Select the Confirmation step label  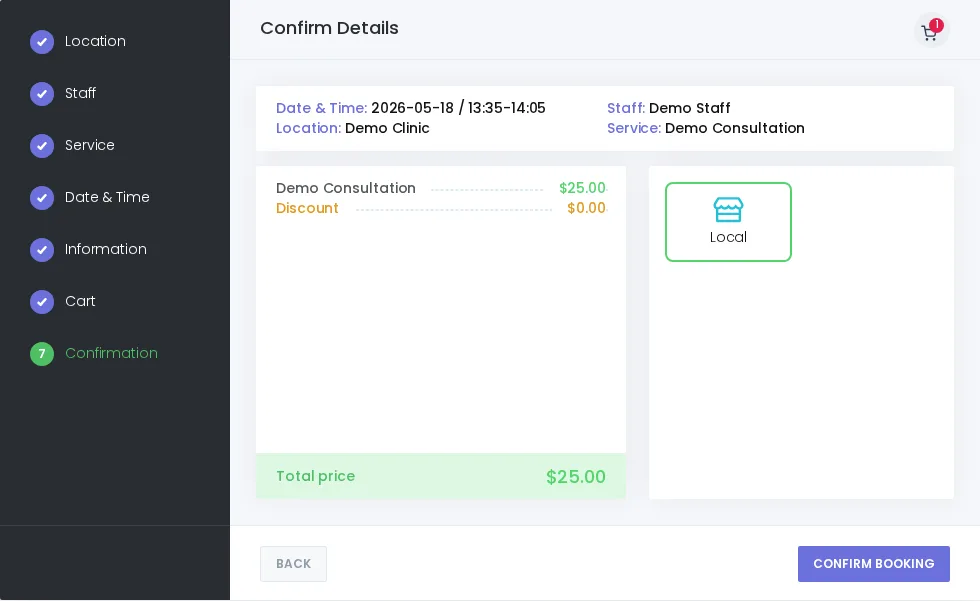(111, 353)
